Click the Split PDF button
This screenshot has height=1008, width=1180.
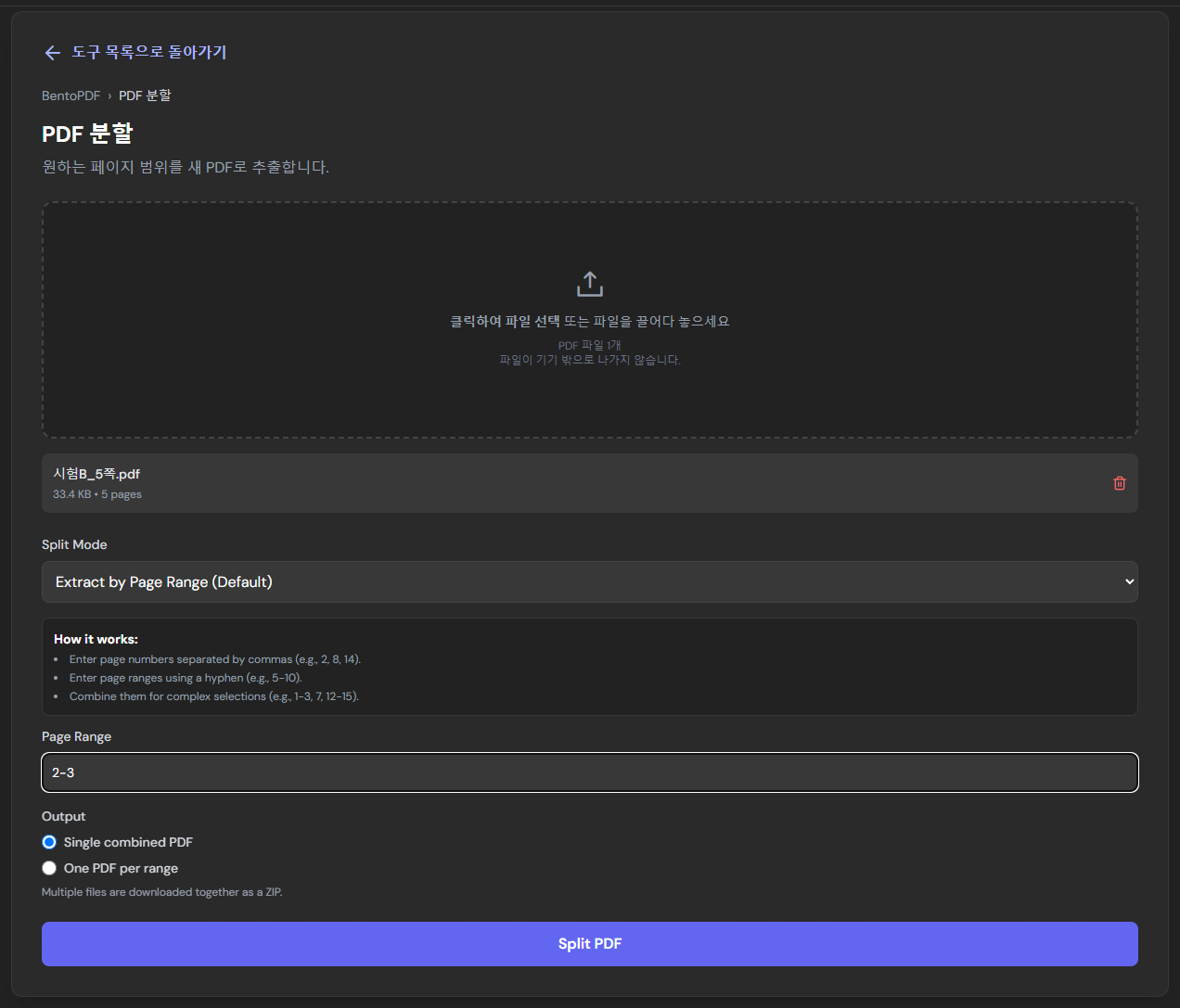tap(590, 944)
